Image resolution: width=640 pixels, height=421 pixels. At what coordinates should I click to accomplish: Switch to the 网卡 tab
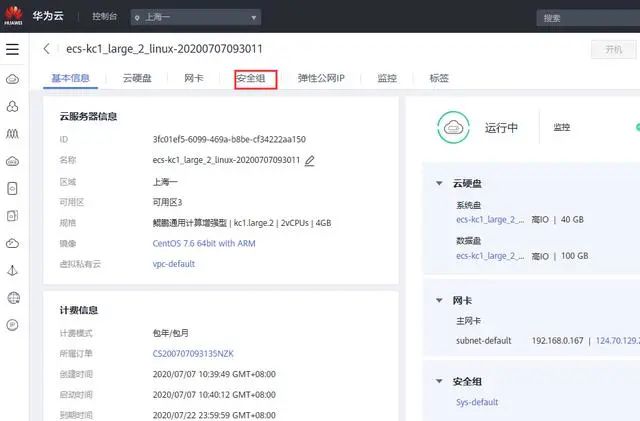193,78
